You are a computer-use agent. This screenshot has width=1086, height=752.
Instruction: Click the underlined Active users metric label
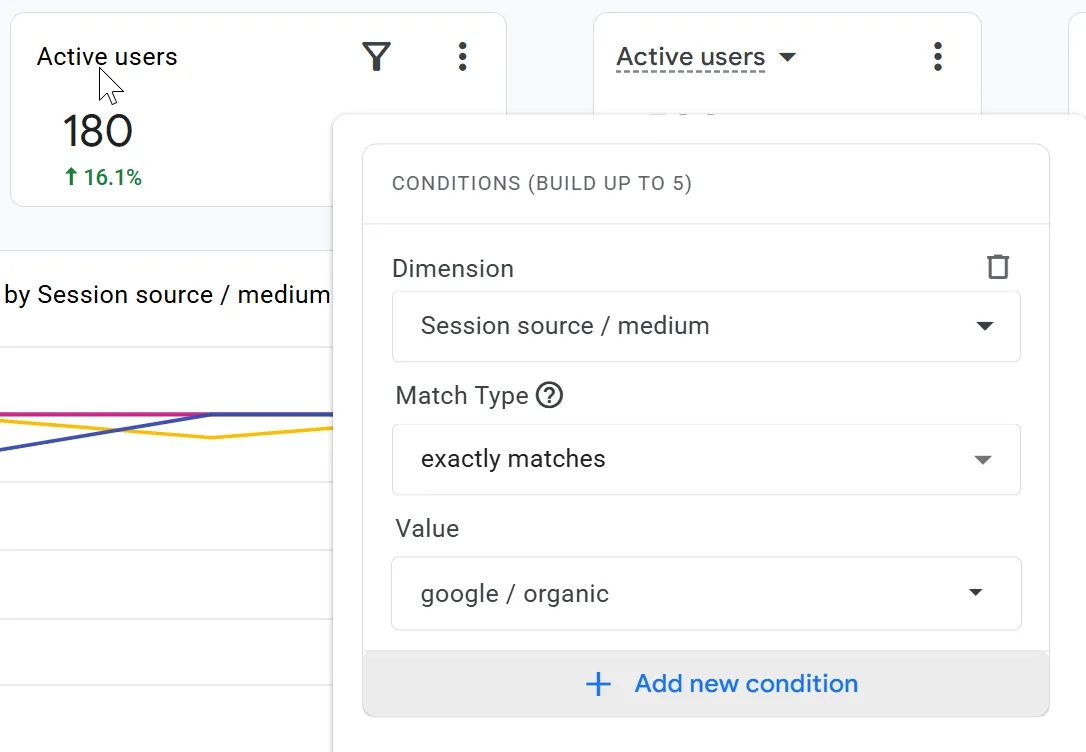coord(691,57)
